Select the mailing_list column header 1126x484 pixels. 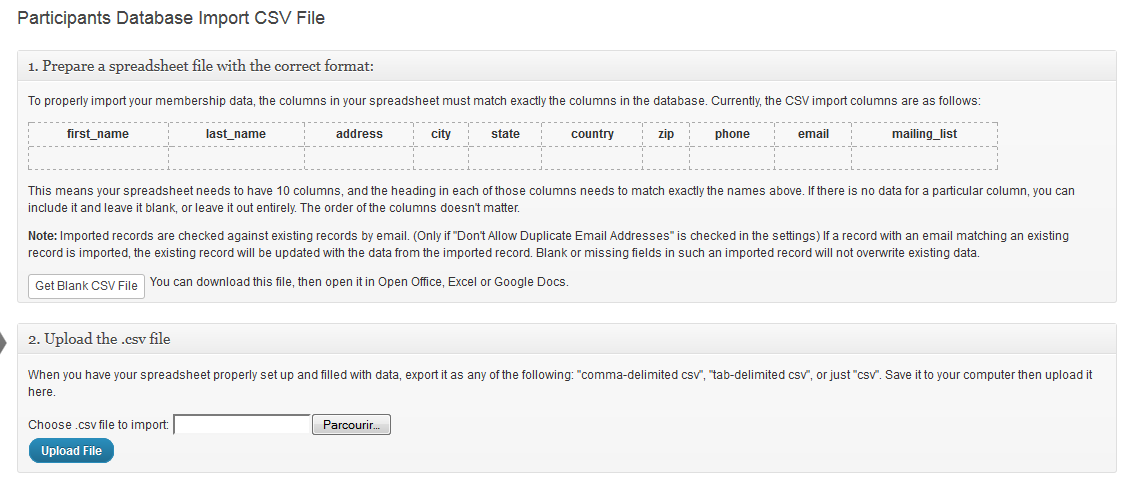924,134
